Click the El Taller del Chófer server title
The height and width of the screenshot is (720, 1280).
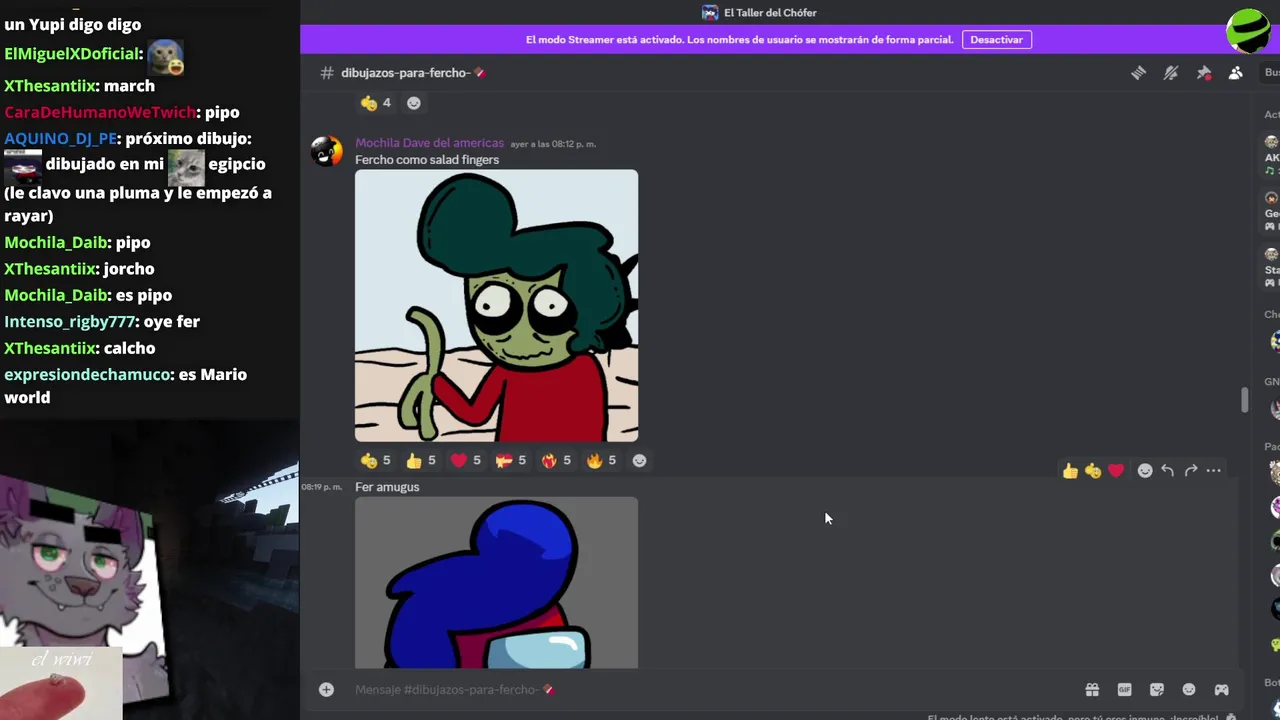[x=770, y=13]
